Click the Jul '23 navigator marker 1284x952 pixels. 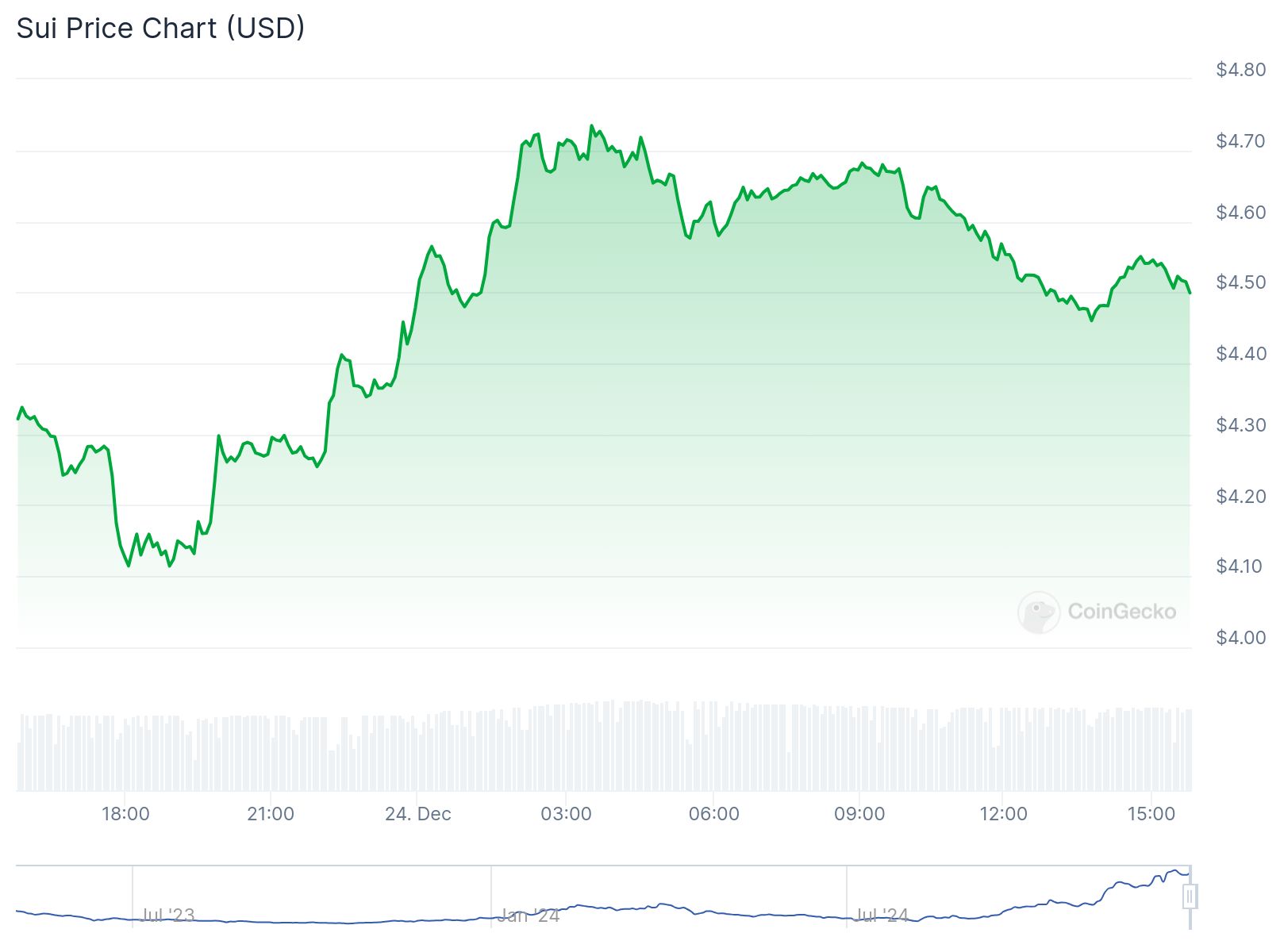pos(167,916)
